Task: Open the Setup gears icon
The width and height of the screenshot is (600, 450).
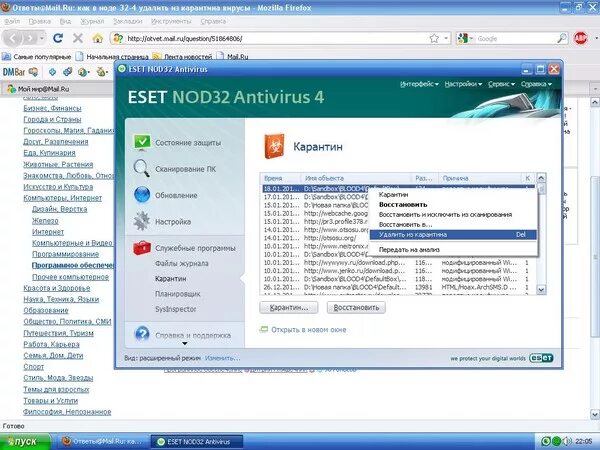Action: [142, 221]
